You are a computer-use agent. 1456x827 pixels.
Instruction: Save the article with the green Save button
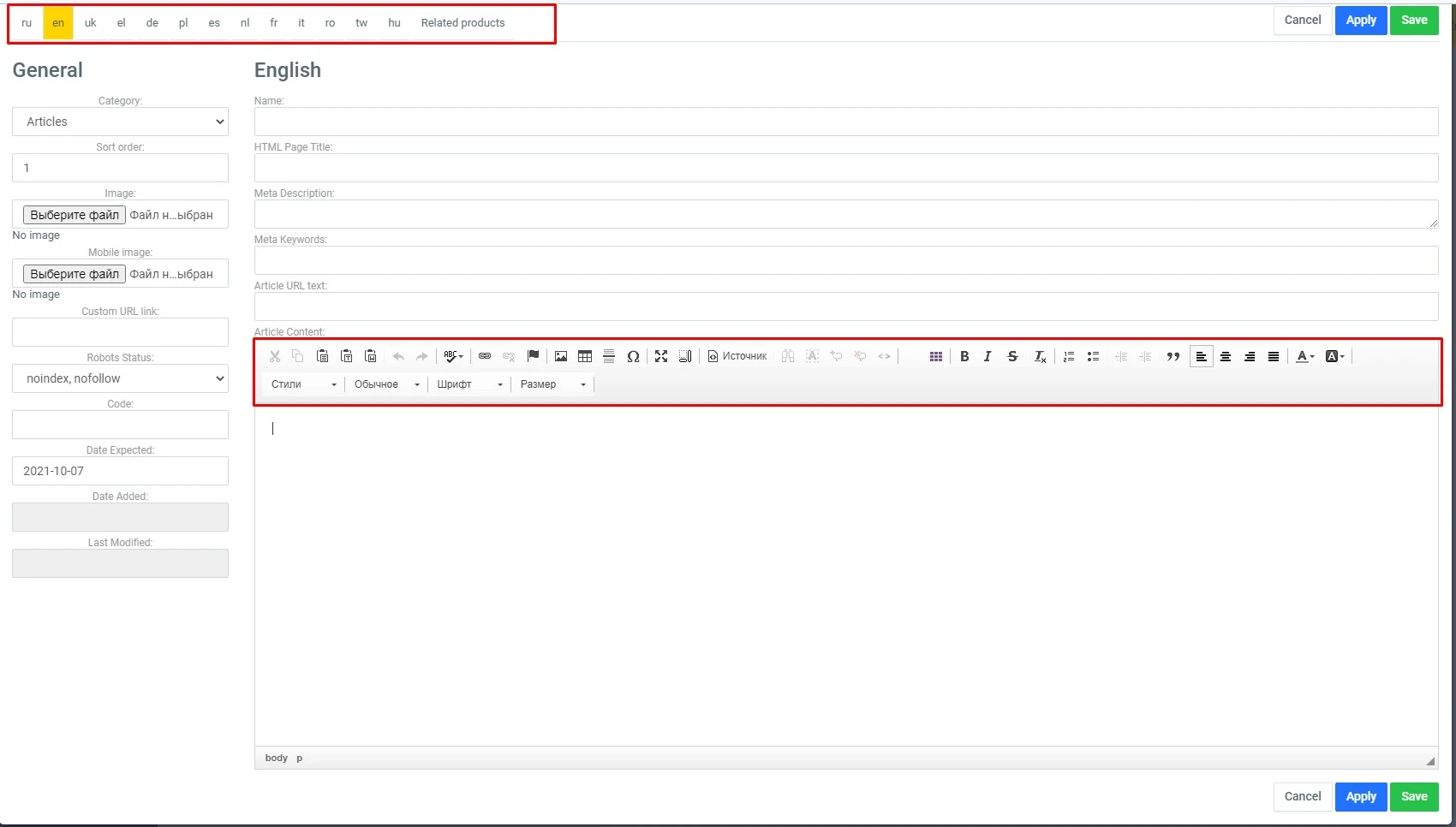coord(1414,20)
